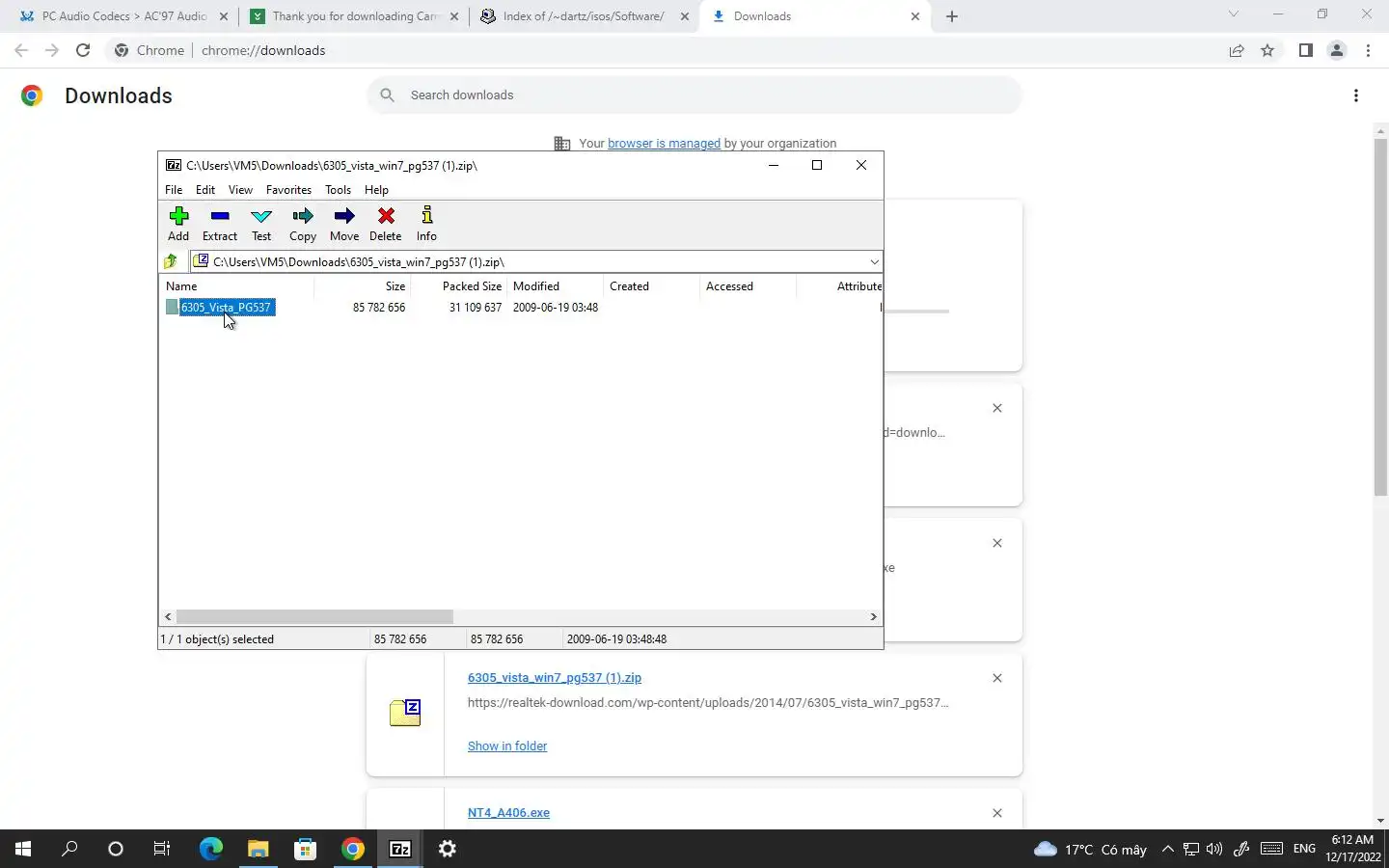The image size is (1389, 868).
Task: Open Windows taskbar search
Action: (69, 849)
